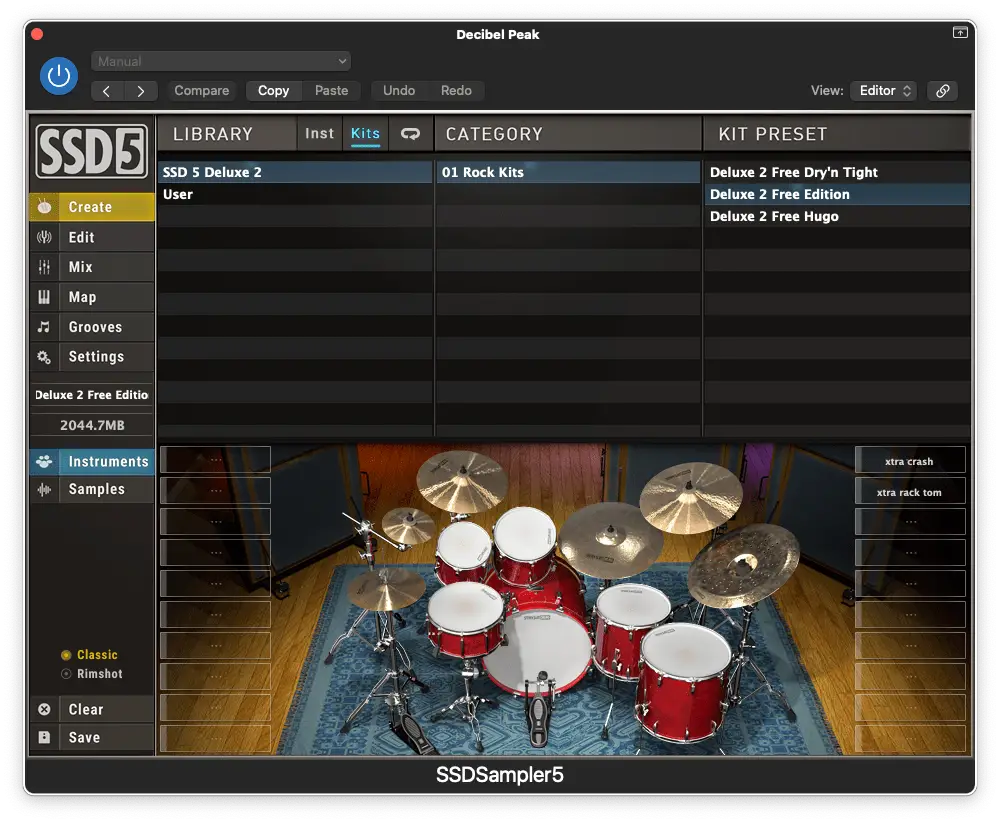Click the hi-hat cymbals in the kit
Screen dimensions: 1000x823
click(x=386, y=588)
